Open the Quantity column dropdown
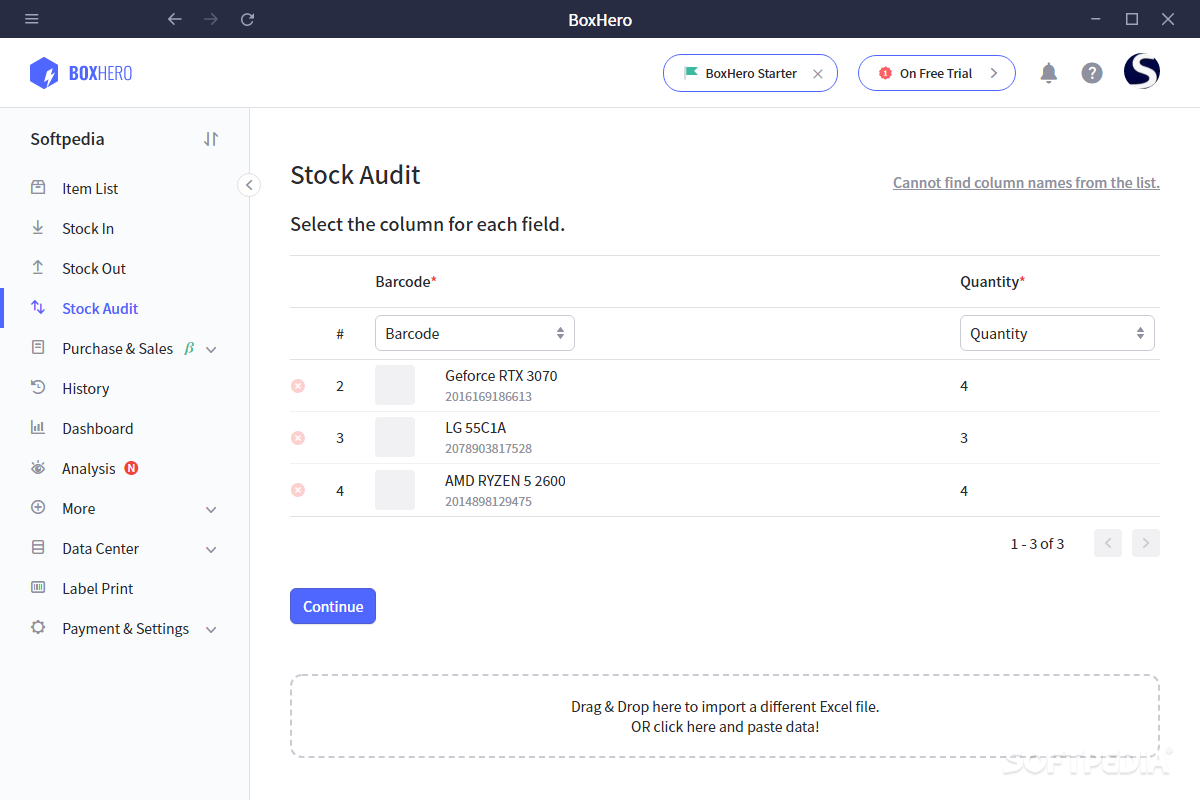The height and width of the screenshot is (800, 1200). pyautogui.click(x=1057, y=333)
